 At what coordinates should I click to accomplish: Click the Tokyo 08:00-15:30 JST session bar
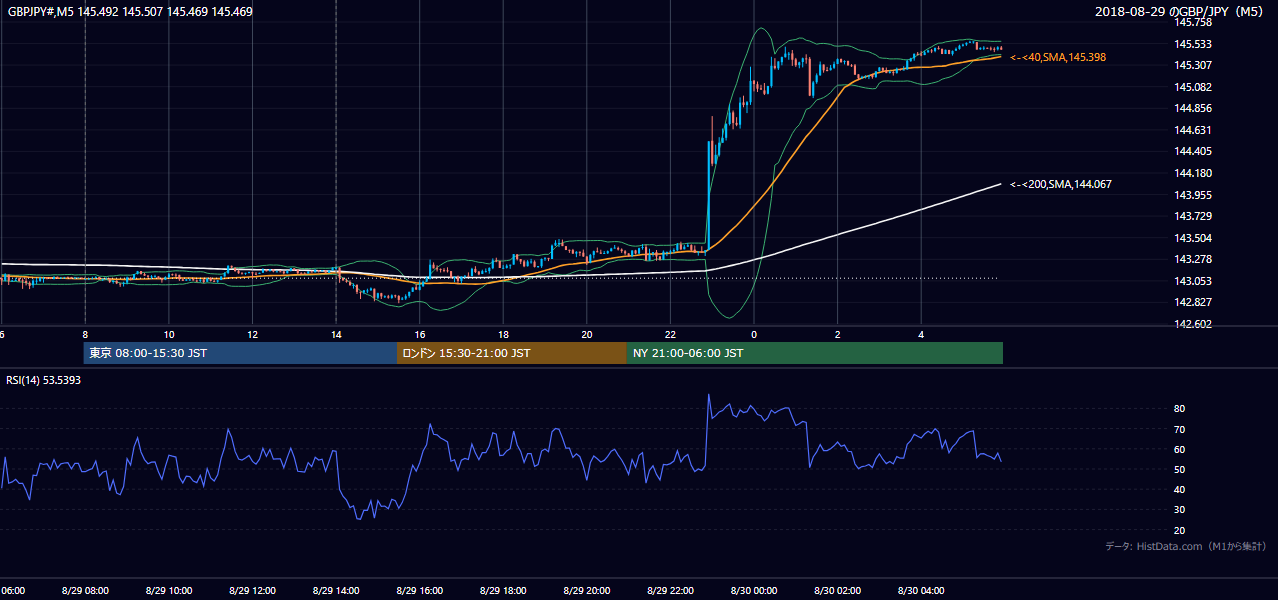(240, 353)
